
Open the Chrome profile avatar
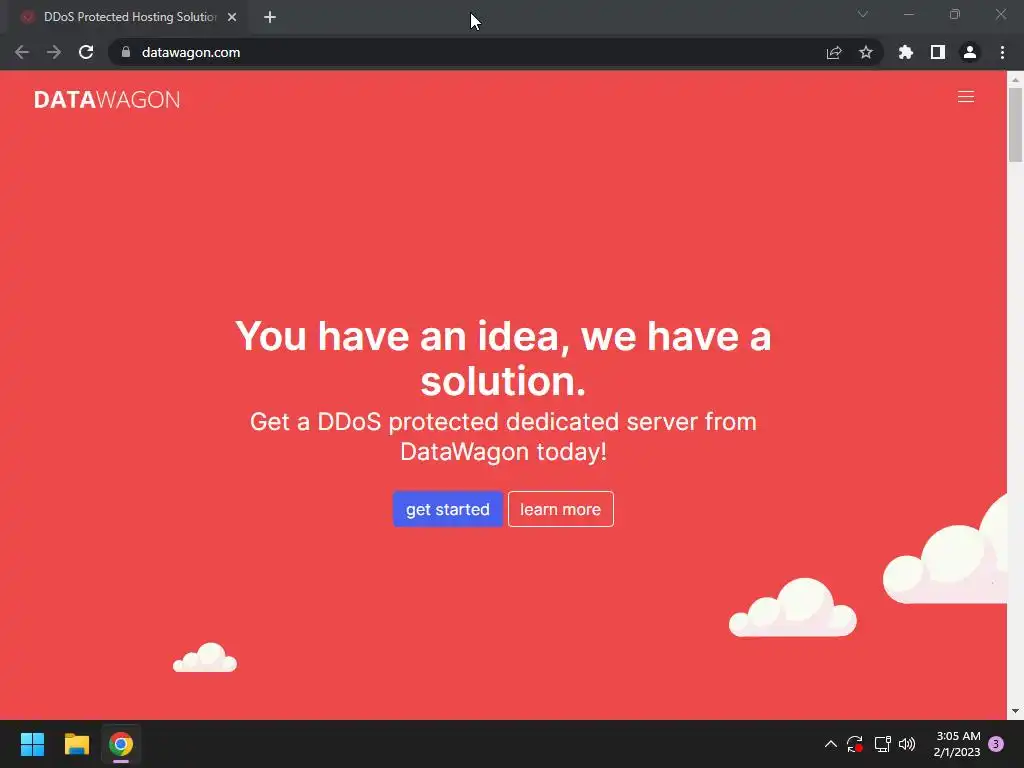pyautogui.click(x=970, y=52)
